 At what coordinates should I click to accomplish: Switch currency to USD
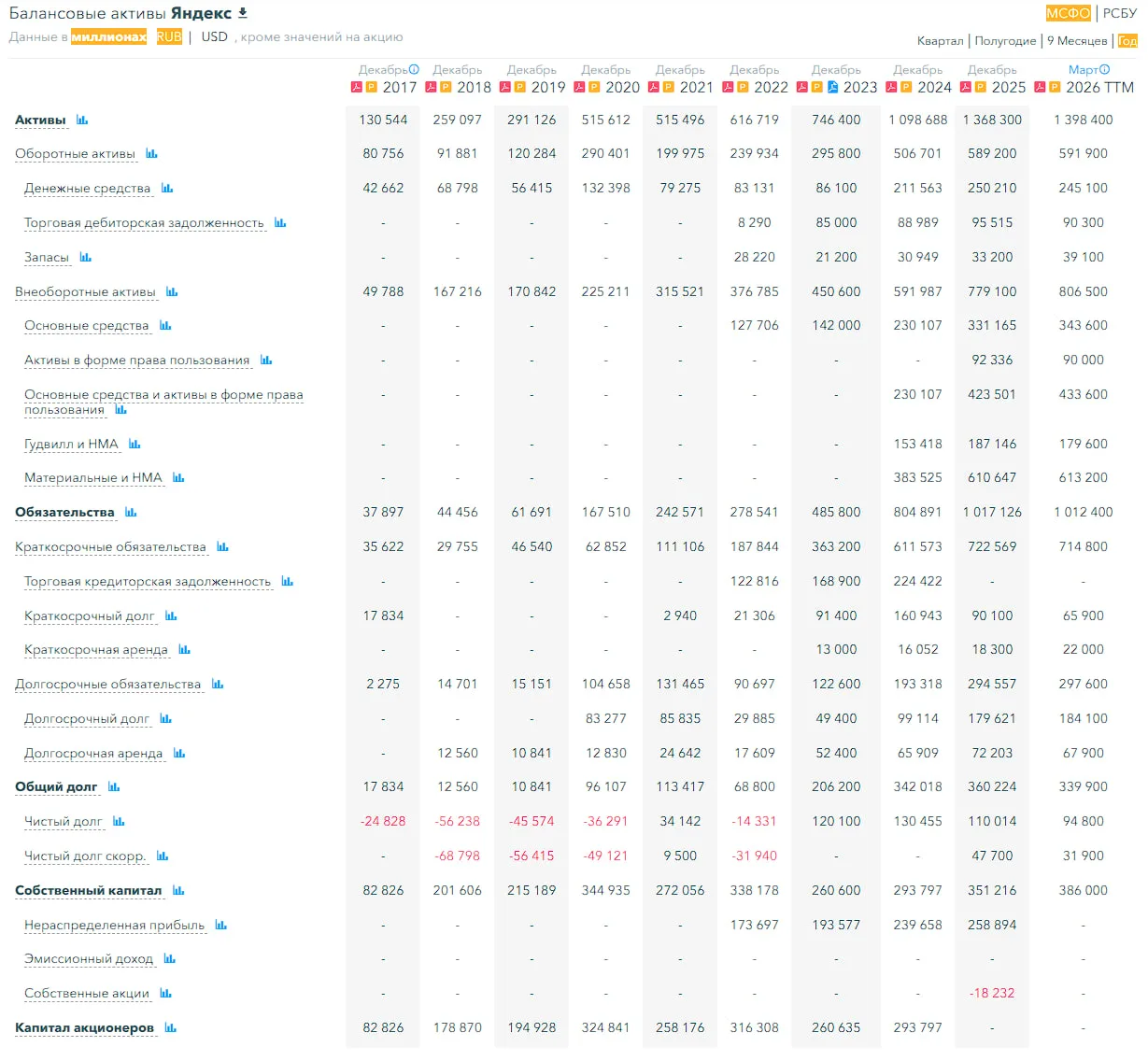coord(214,36)
